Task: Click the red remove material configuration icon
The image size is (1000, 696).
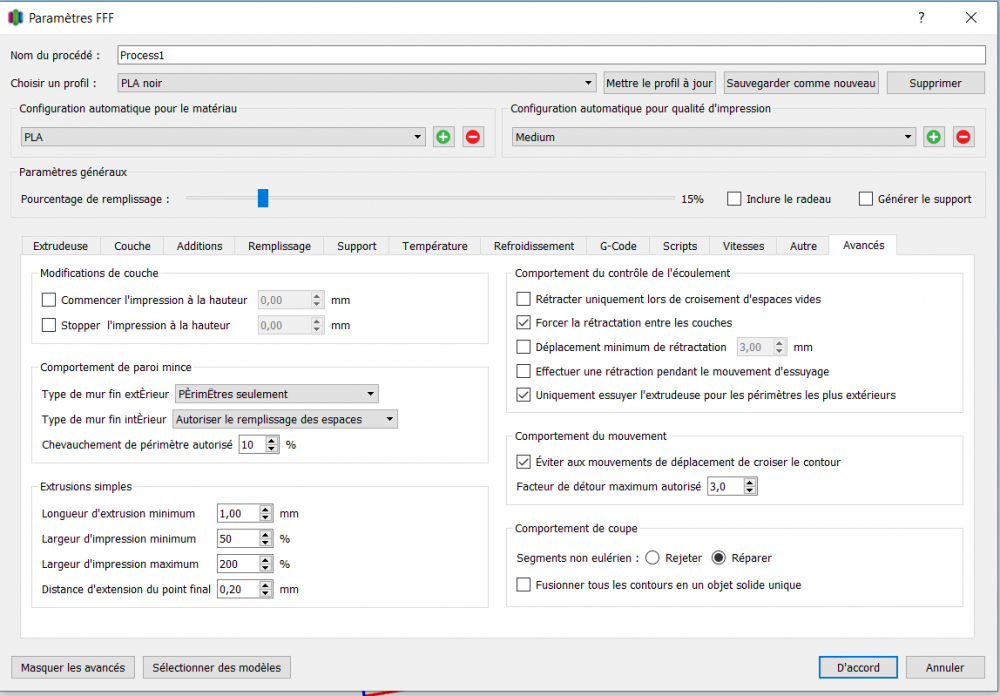Action: (473, 137)
